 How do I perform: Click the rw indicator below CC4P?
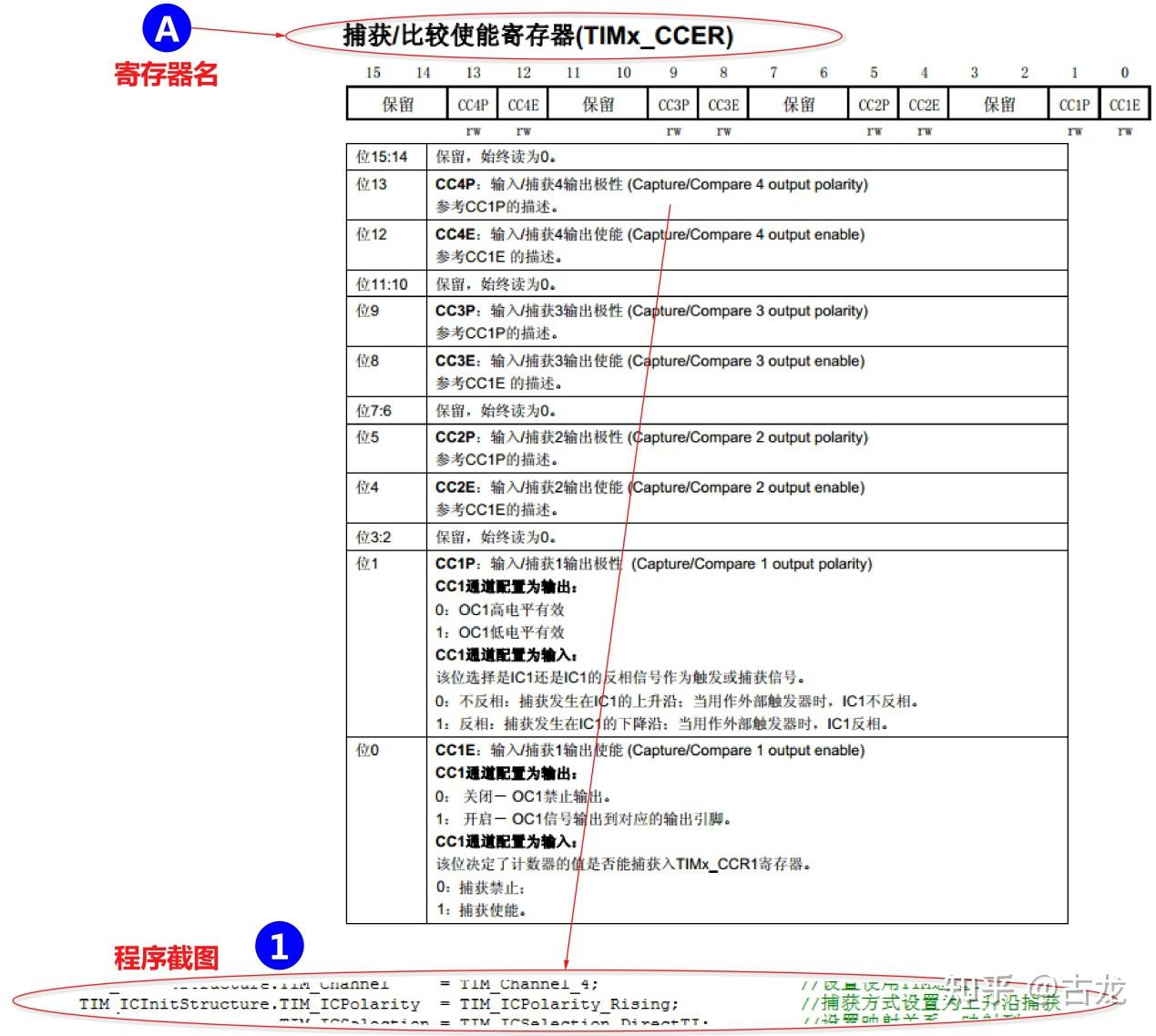(474, 131)
